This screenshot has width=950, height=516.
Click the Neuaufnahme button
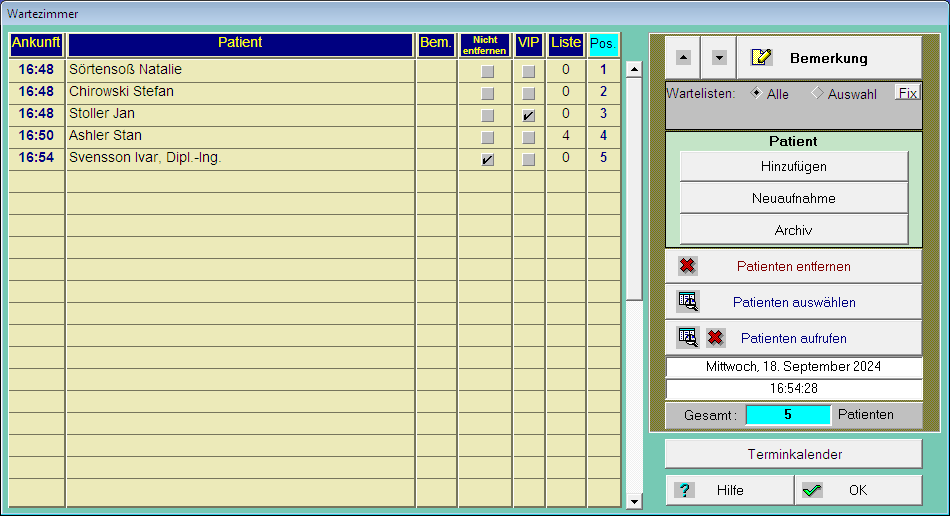pos(794,198)
